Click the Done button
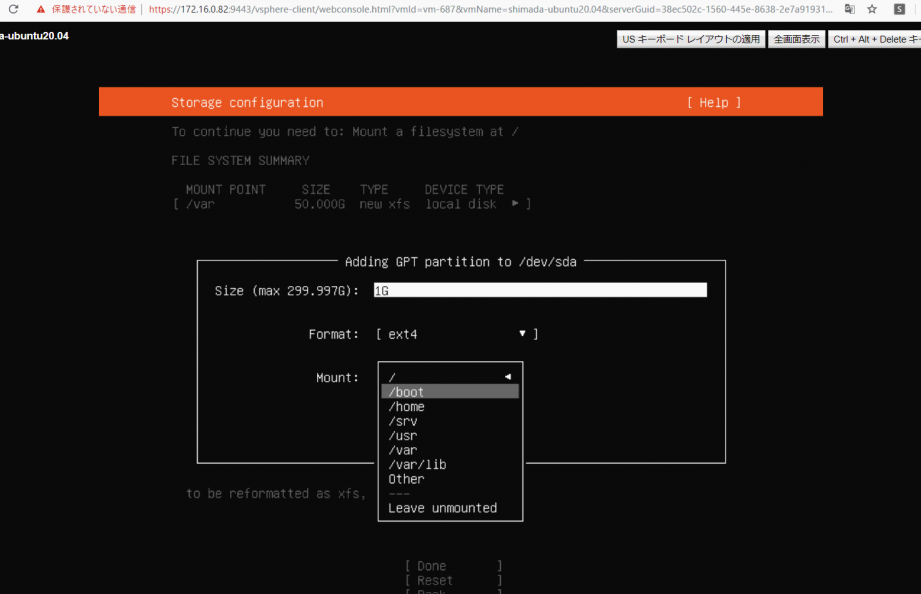The image size is (921, 594). [x=453, y=566]
